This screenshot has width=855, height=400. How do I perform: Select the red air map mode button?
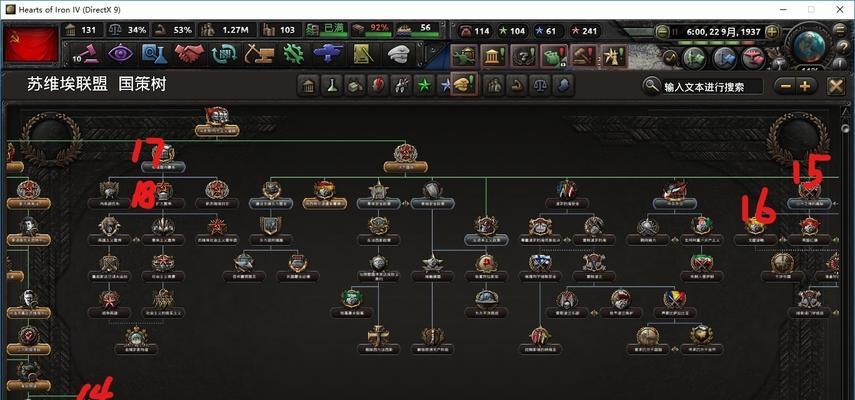click(x=754, y=57)
